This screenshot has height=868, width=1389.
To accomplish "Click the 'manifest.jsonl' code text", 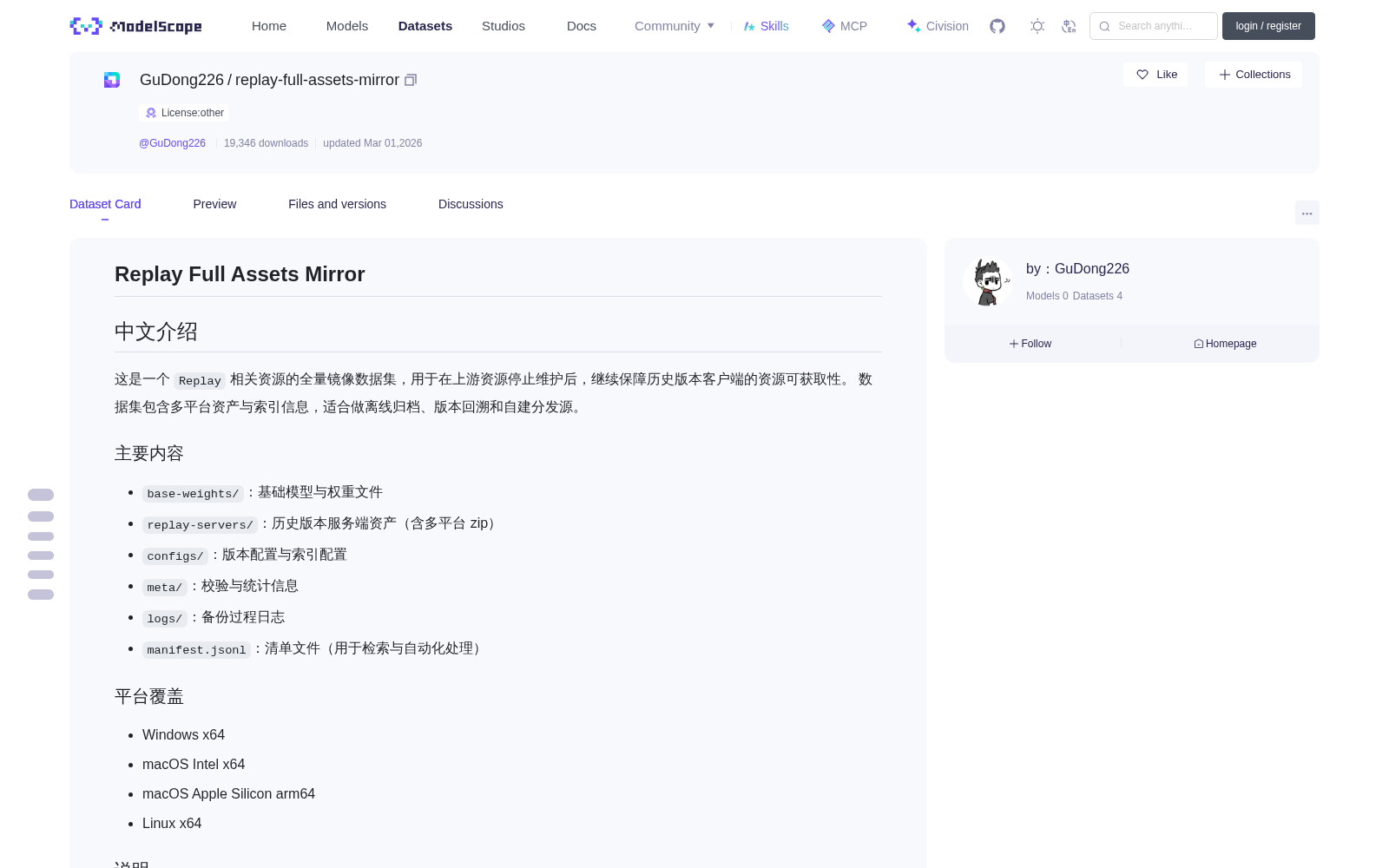I will tap(196, 649).
